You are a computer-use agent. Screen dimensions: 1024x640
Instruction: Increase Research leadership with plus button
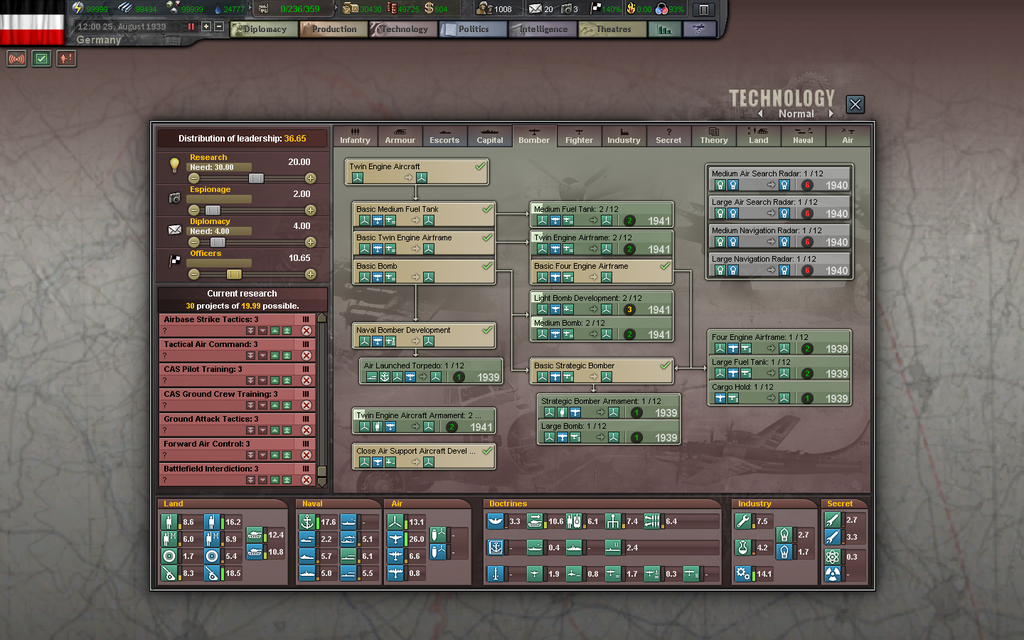point(310,178)
